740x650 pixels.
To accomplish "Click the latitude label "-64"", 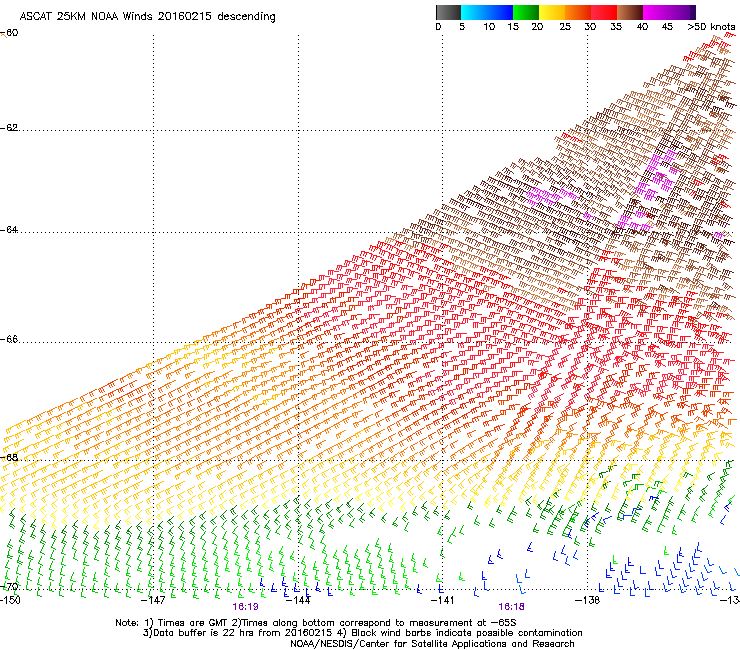I will [x=9, y=230].
